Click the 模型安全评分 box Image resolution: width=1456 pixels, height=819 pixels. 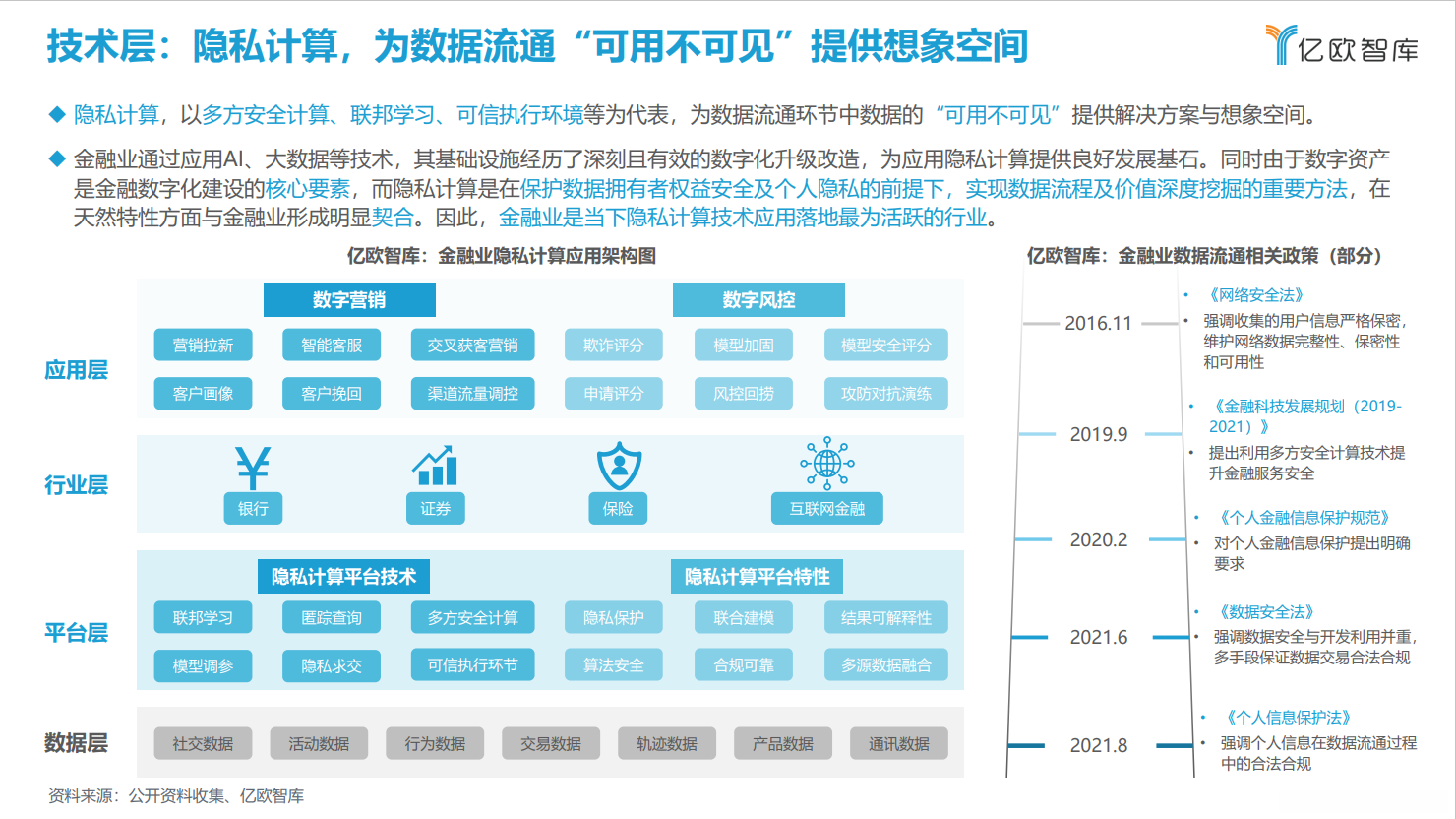(886, 346)
